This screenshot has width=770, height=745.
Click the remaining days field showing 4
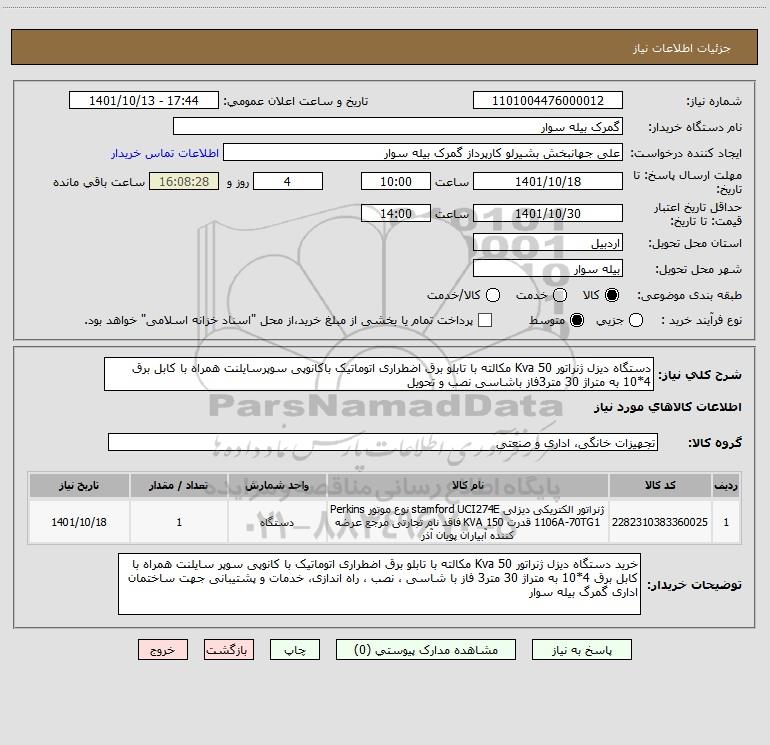[x=288, y=181]
